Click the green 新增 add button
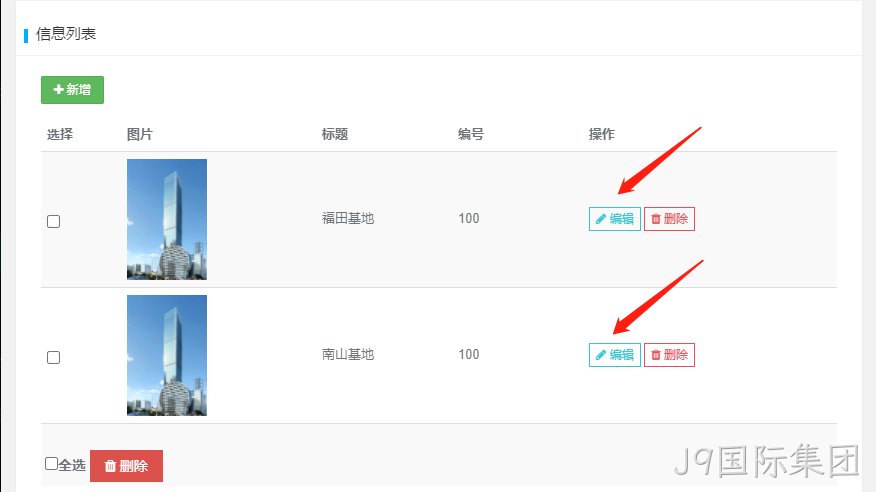Image resolution: width=876 pixels, height=492 pixels. point(72,90)
